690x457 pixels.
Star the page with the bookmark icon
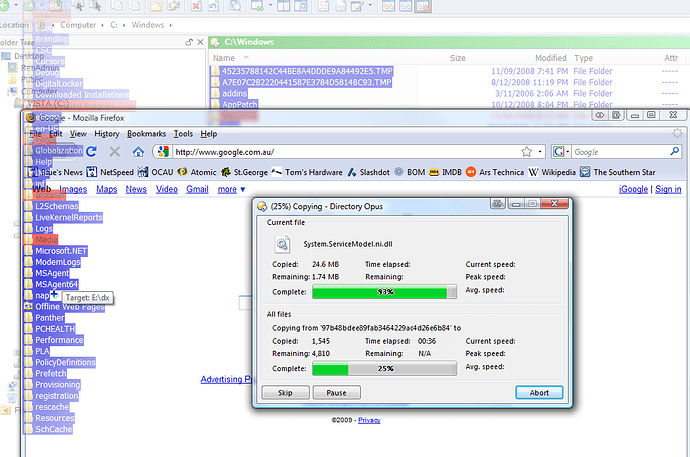pyautogui.click(x=524, y=152)
